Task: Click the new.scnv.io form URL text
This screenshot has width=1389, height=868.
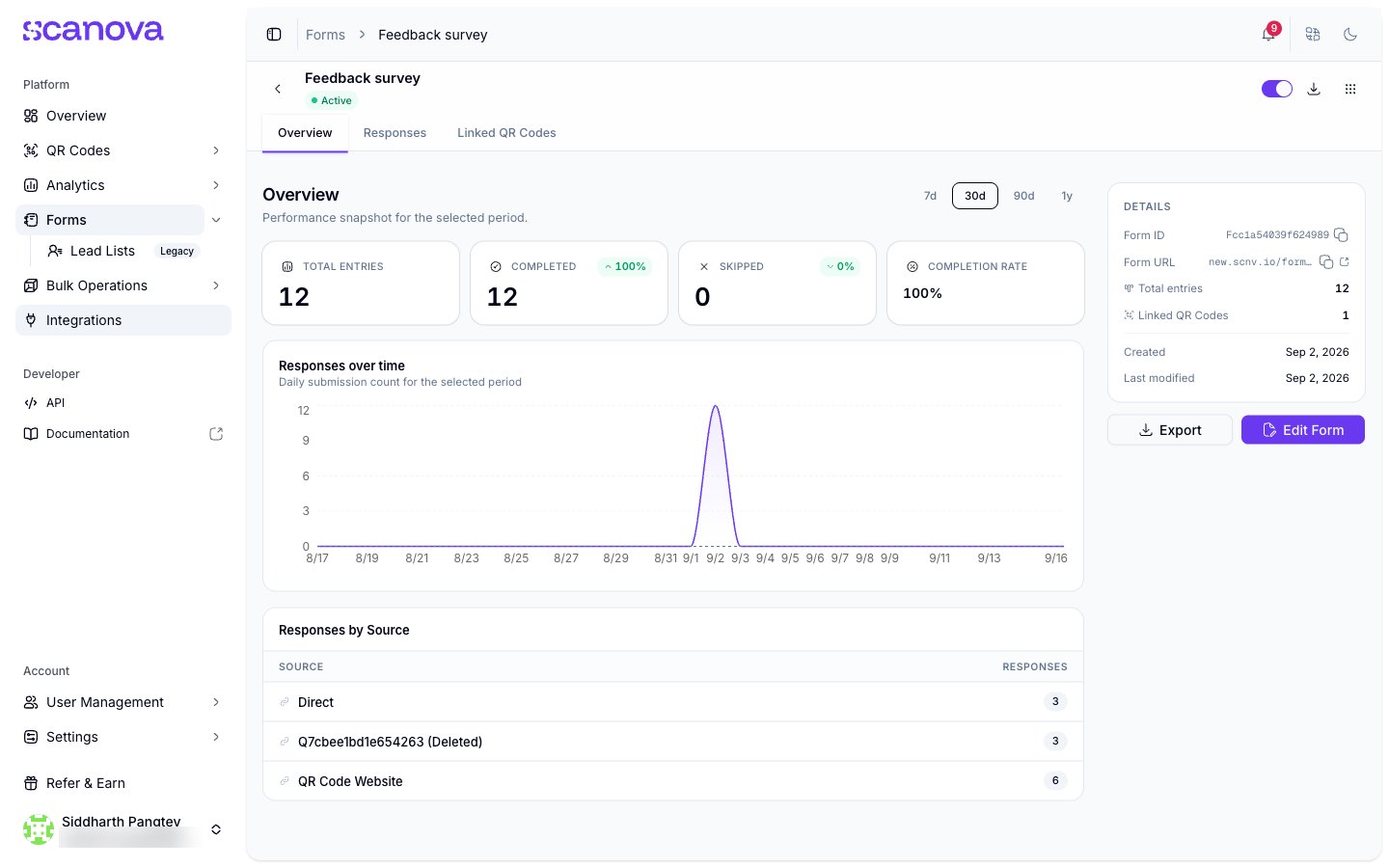Action: pyautogui.click(x=1260, y=262)
